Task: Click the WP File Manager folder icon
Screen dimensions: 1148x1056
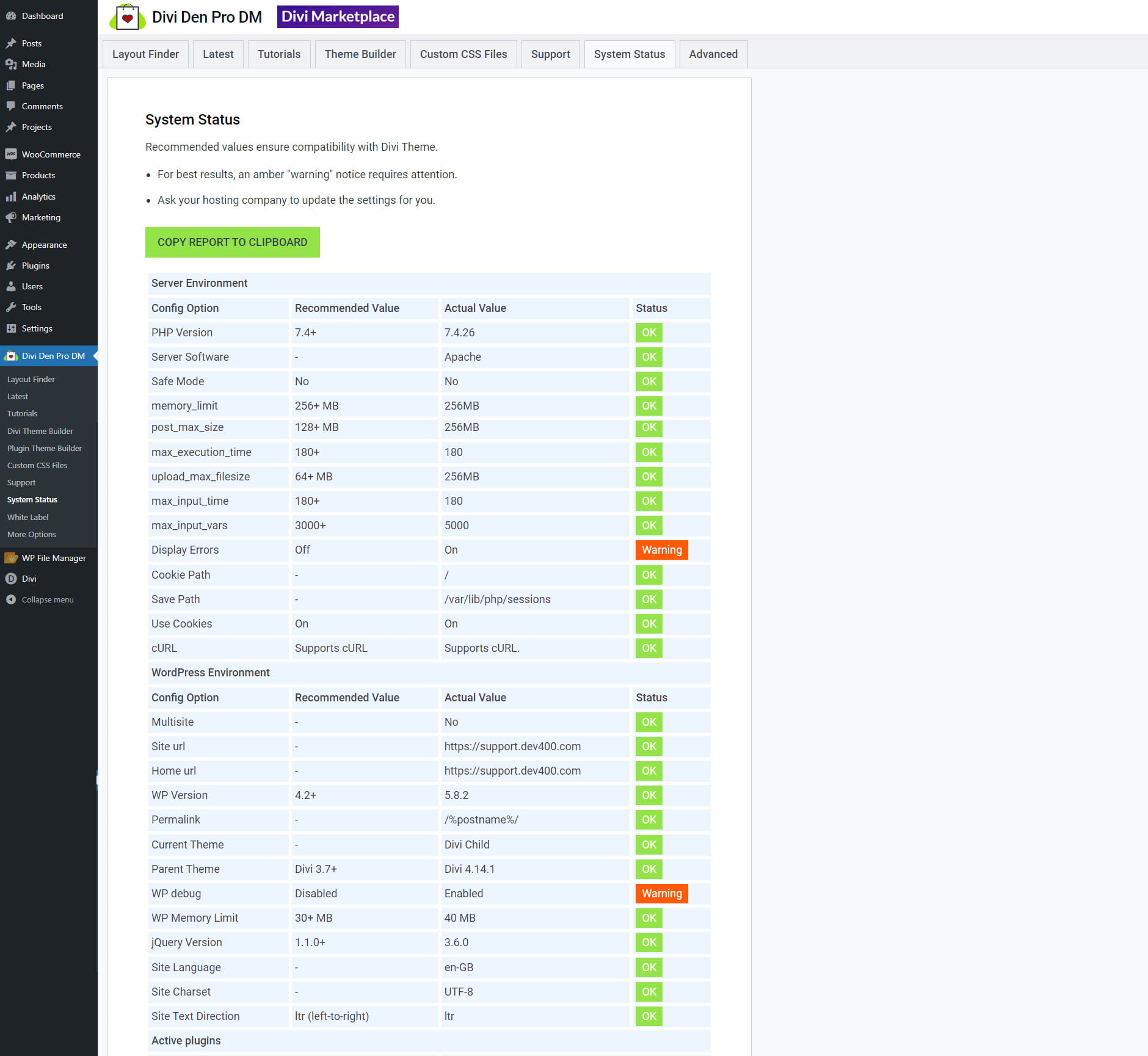Action: (x=11, y=558)
